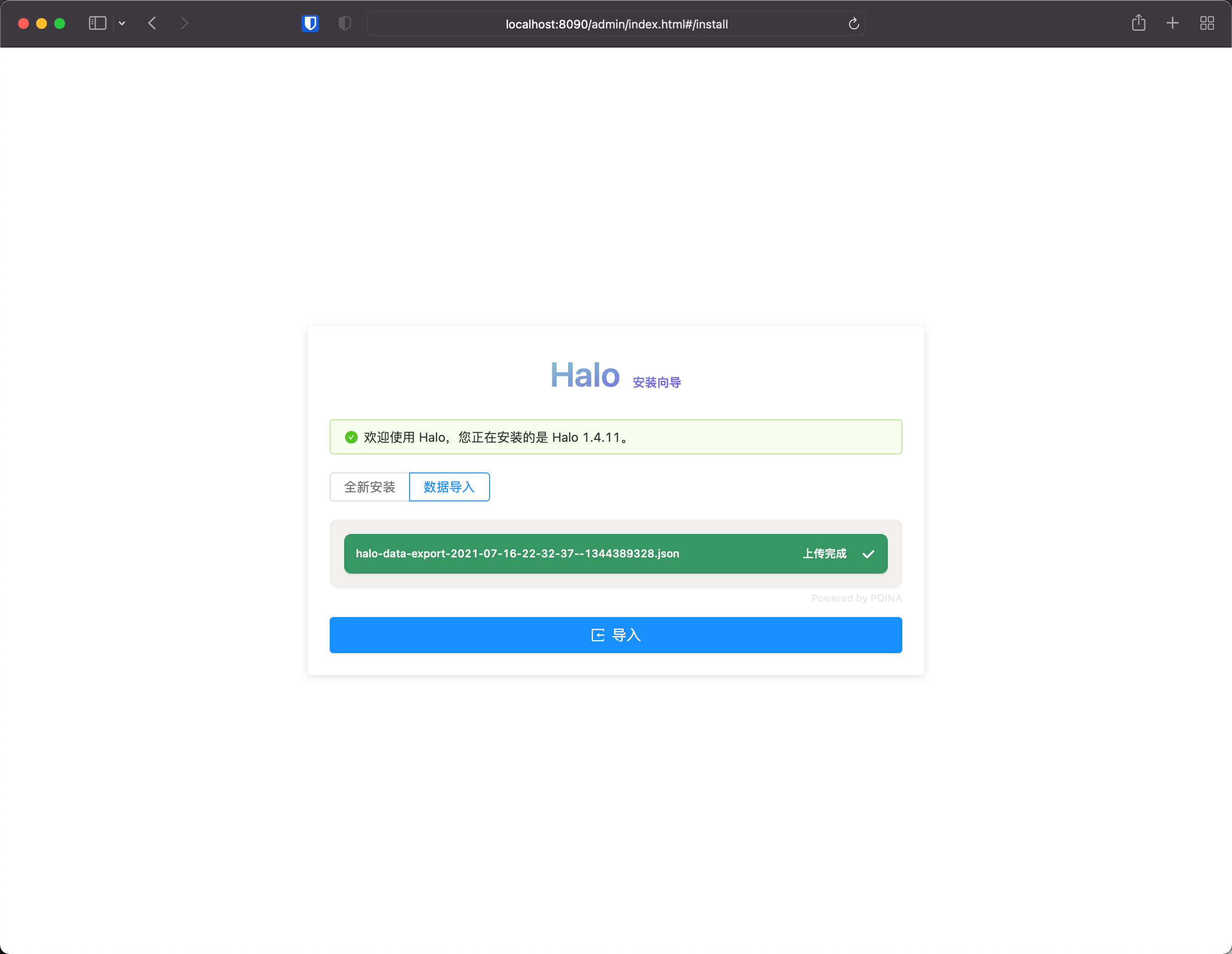Screen dimensions: 1232x954
Task: Click the 上传完成 status label
Action: coord(824,553)
